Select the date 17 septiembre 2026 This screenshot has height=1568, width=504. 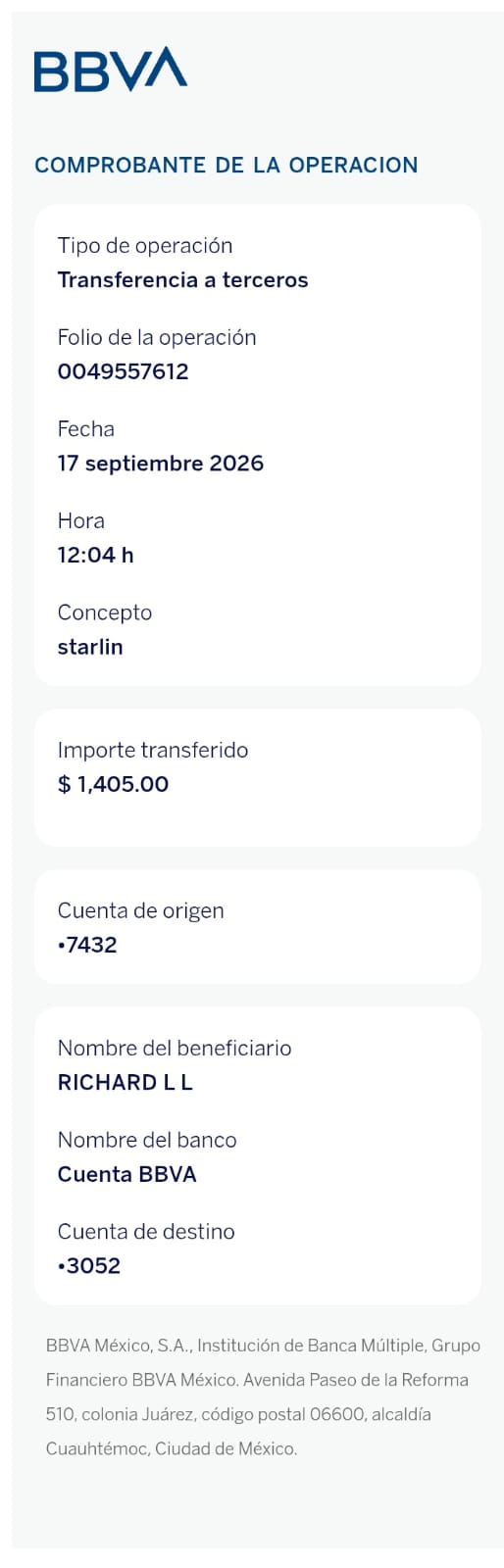[161, 464]
